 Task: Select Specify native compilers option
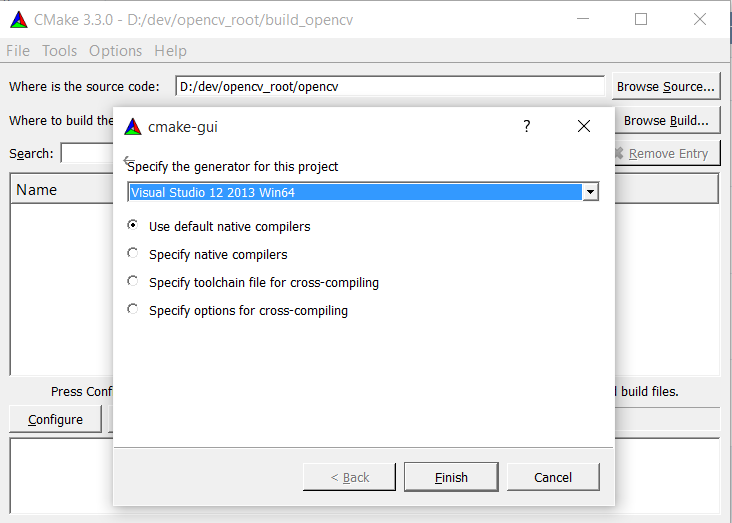[133, 254]
